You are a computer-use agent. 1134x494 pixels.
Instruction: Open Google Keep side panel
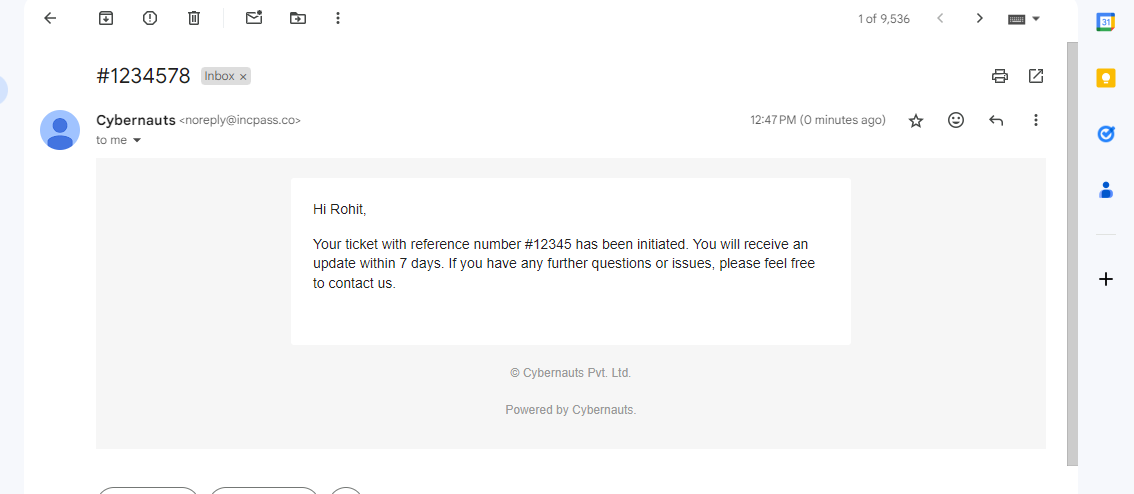point(1106,78)
